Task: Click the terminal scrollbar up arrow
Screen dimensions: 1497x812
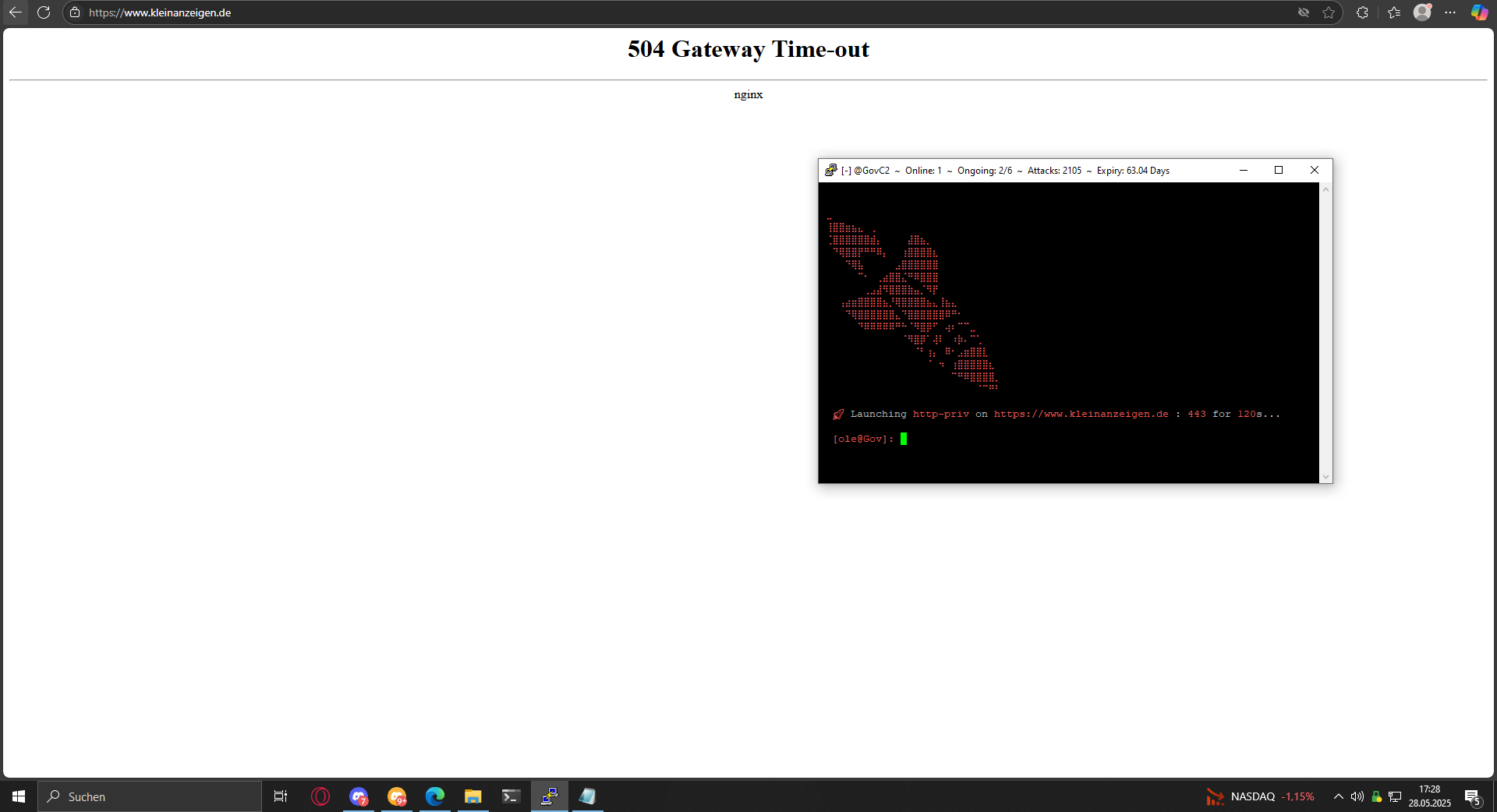Action: pyautogui.click(x=1325, y=189)
